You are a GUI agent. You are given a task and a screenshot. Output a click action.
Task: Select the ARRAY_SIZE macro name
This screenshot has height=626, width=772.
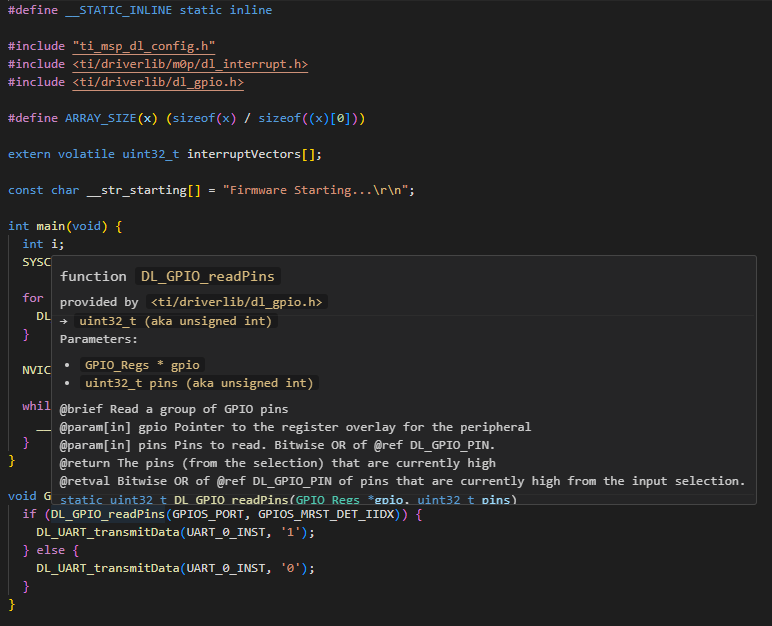101,118
